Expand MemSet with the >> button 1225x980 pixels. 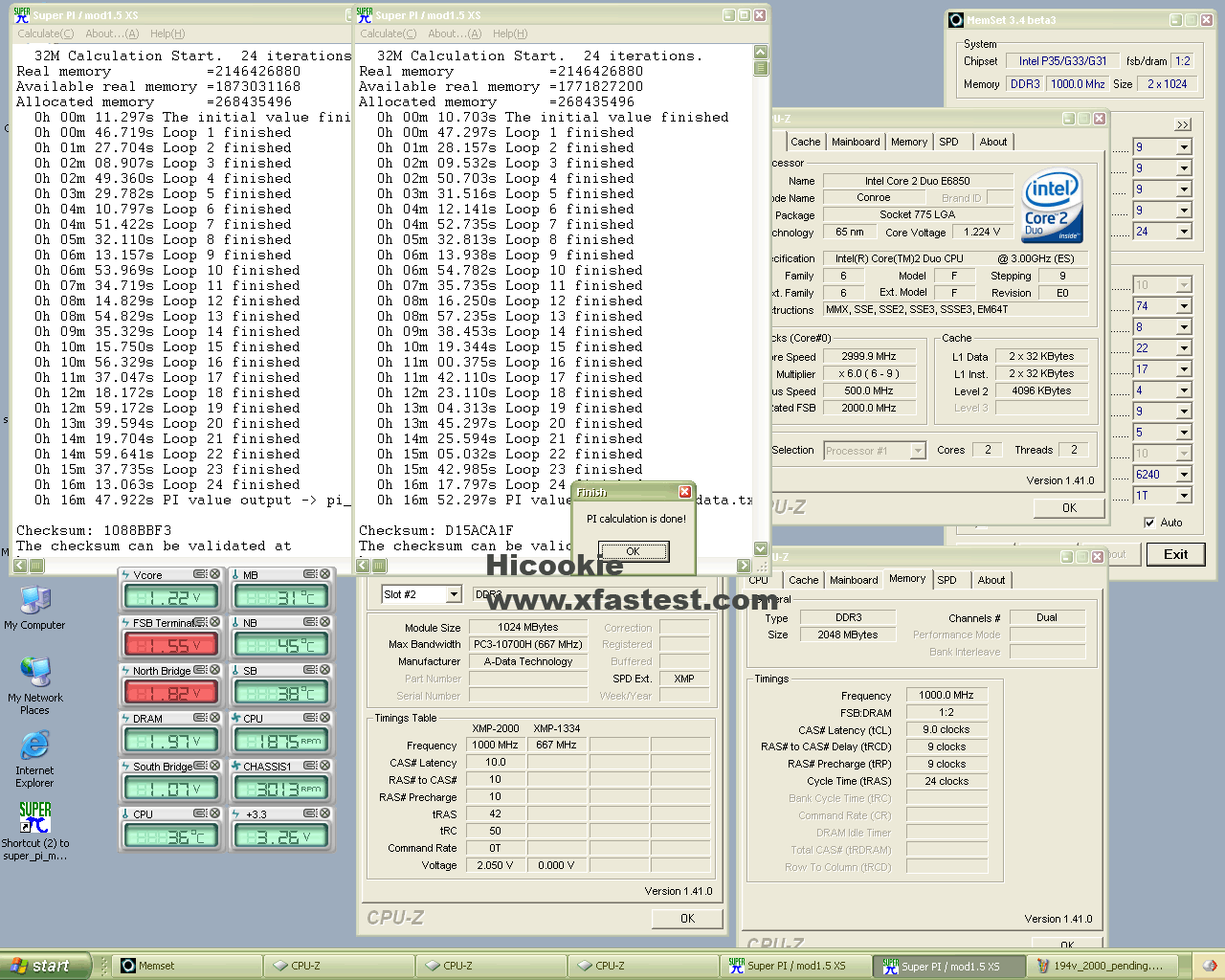pos(1183,124)
